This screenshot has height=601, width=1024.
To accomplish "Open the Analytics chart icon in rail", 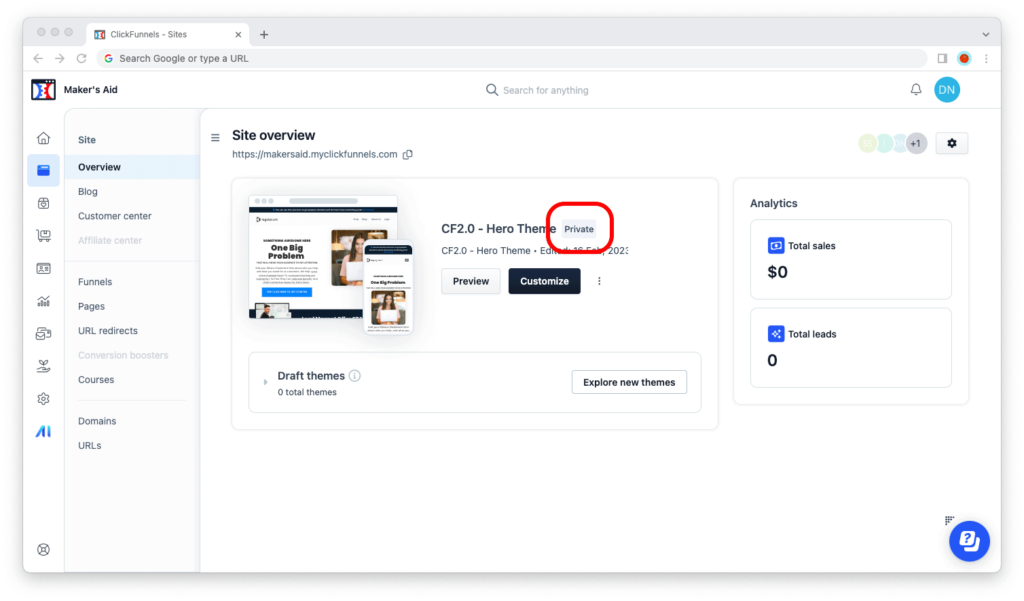I will pyautogui.click(x=44, y=301).
